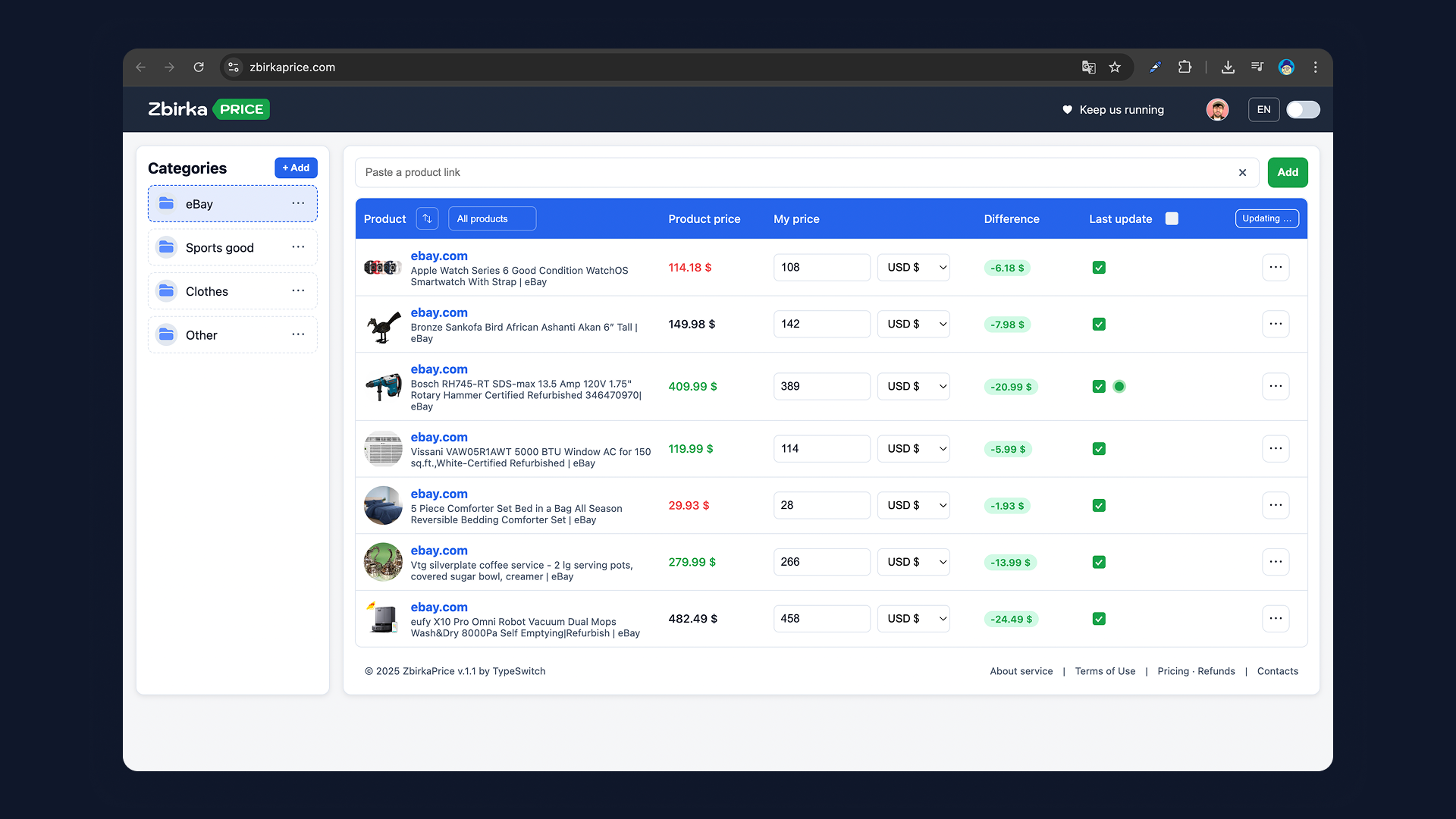Viewport: 1456px width, 819px height.
Task: Click the Keep us running link
Action: [x=1113, y=110]
